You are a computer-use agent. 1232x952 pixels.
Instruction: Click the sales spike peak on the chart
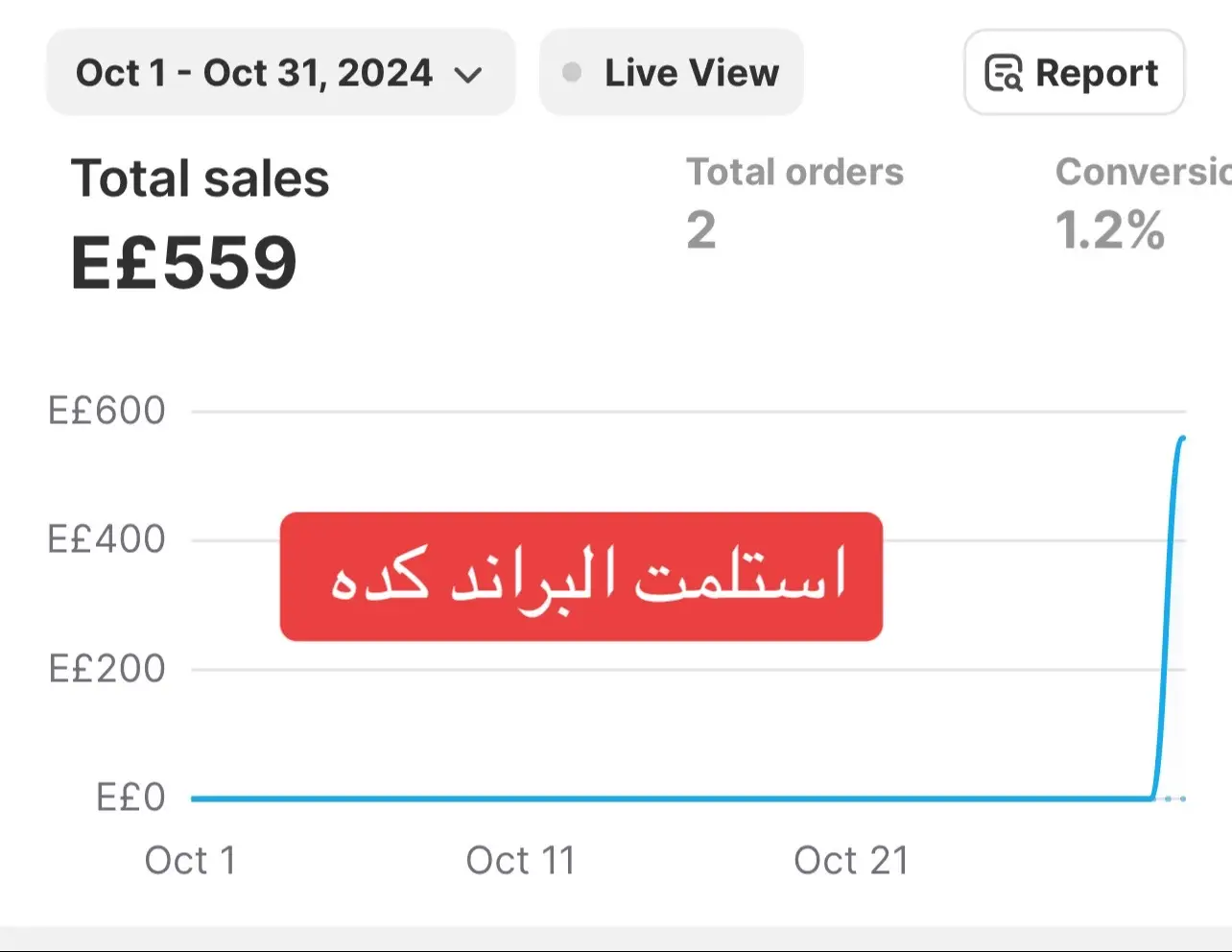[x=1181, y=440]
